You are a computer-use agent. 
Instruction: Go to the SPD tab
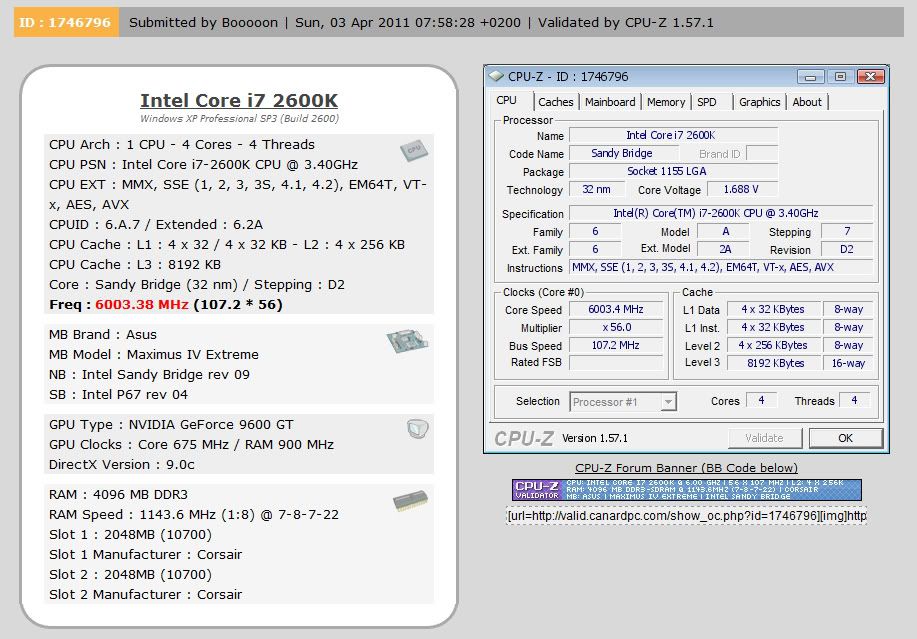[707, 102]
